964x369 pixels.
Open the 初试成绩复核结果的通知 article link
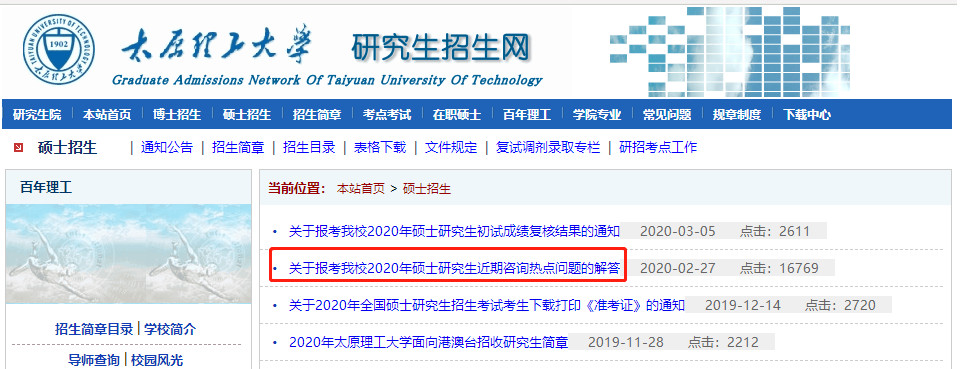coord(454,232)
